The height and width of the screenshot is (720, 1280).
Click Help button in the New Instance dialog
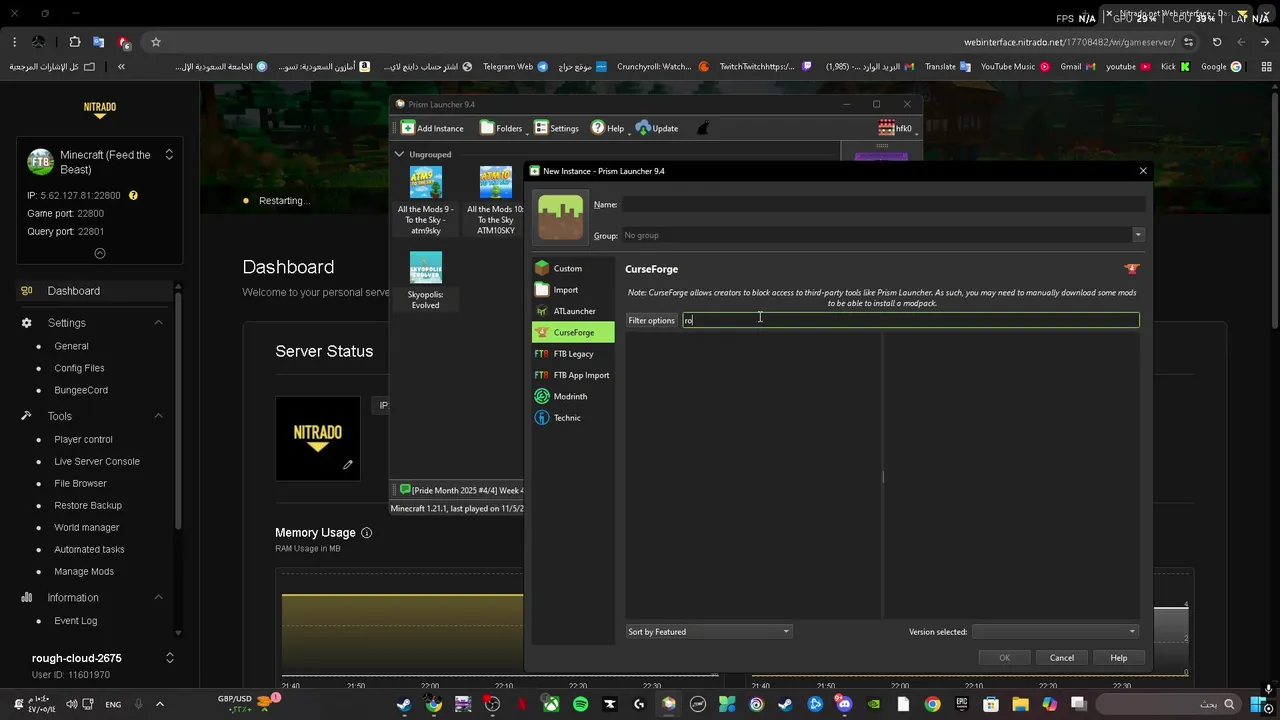pos(1118,658)
